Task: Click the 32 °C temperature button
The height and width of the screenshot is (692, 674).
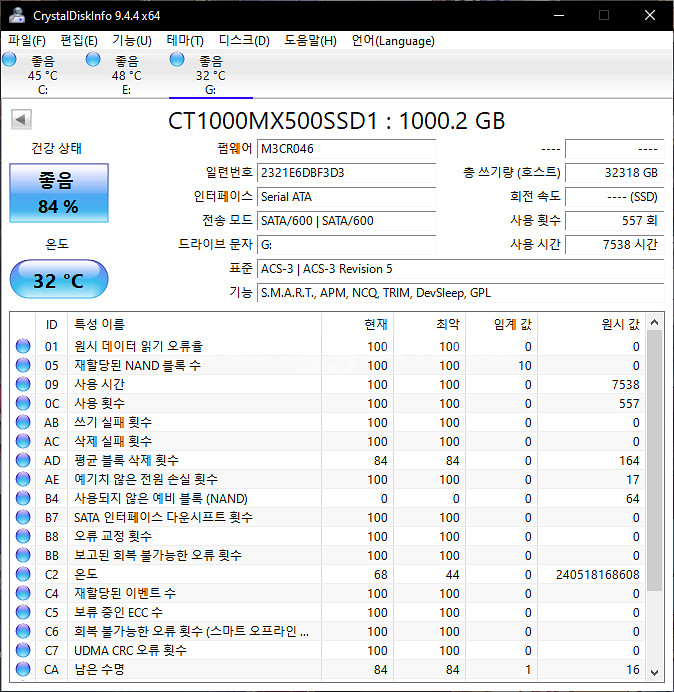Action: [59, 279]
